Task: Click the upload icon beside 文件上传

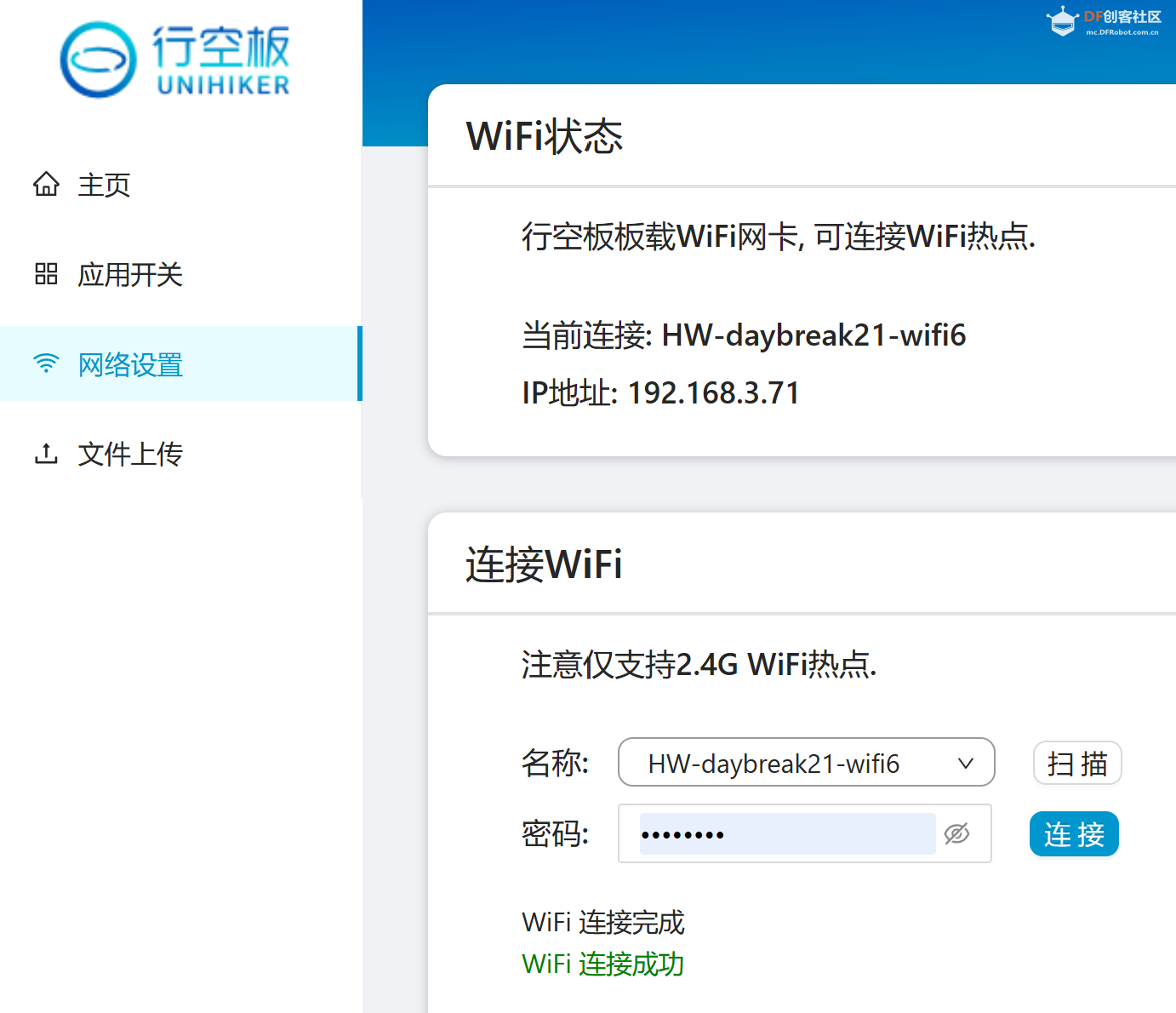Action: 46,454
